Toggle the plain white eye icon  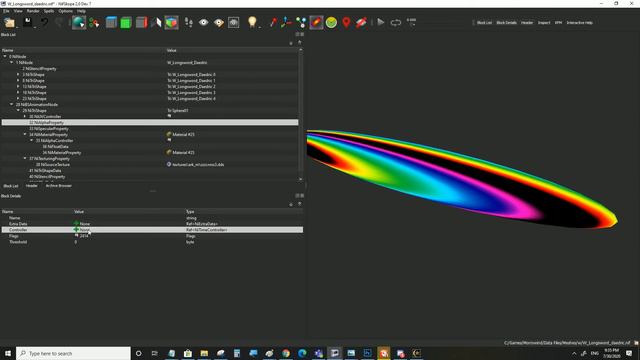tap(203, 22)
